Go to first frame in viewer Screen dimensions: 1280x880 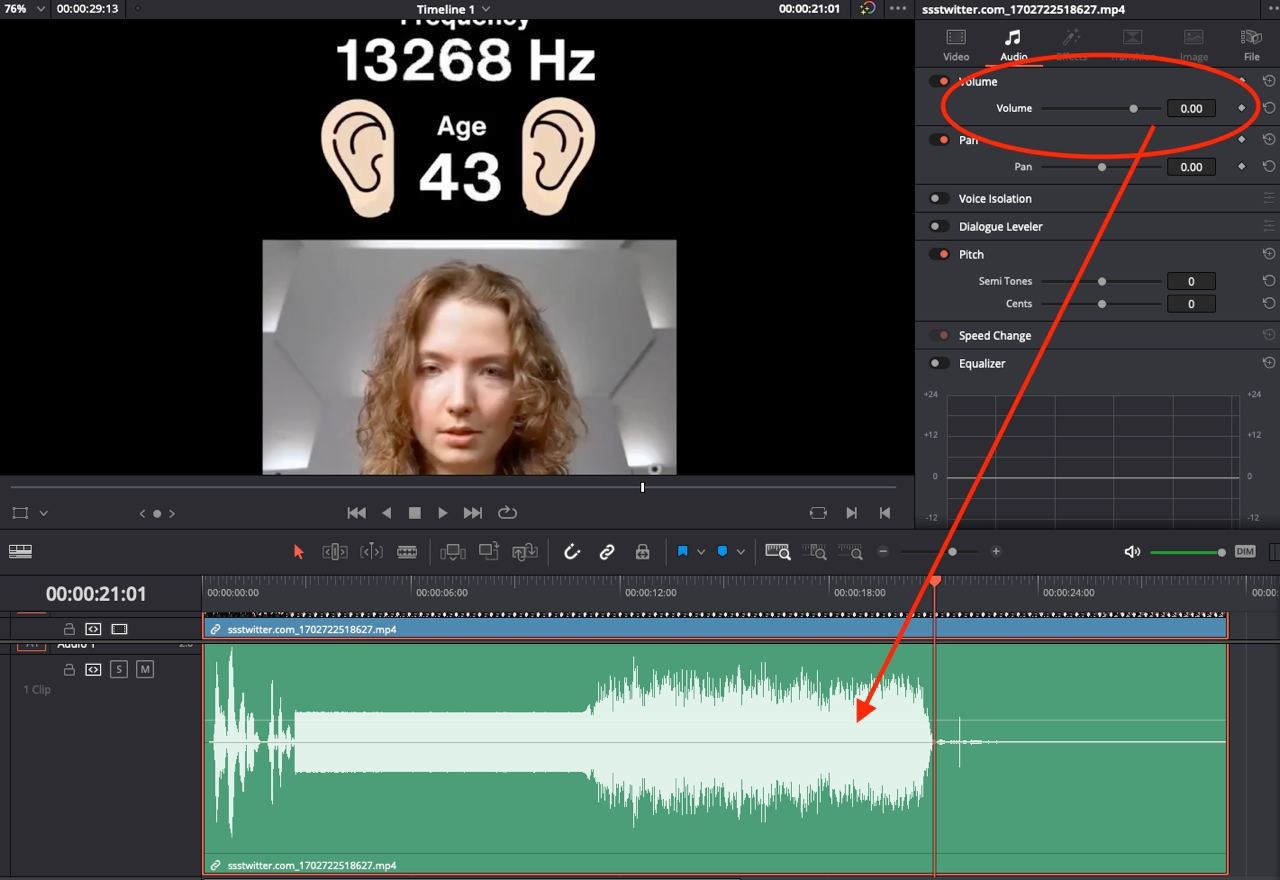356,513
